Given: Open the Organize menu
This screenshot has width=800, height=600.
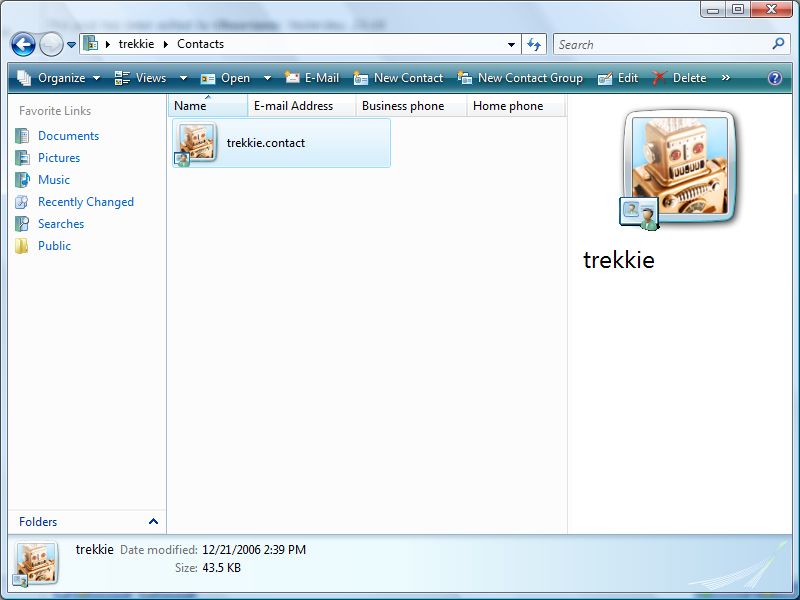Looking at the screenshot, I should (x=58, y=77).
